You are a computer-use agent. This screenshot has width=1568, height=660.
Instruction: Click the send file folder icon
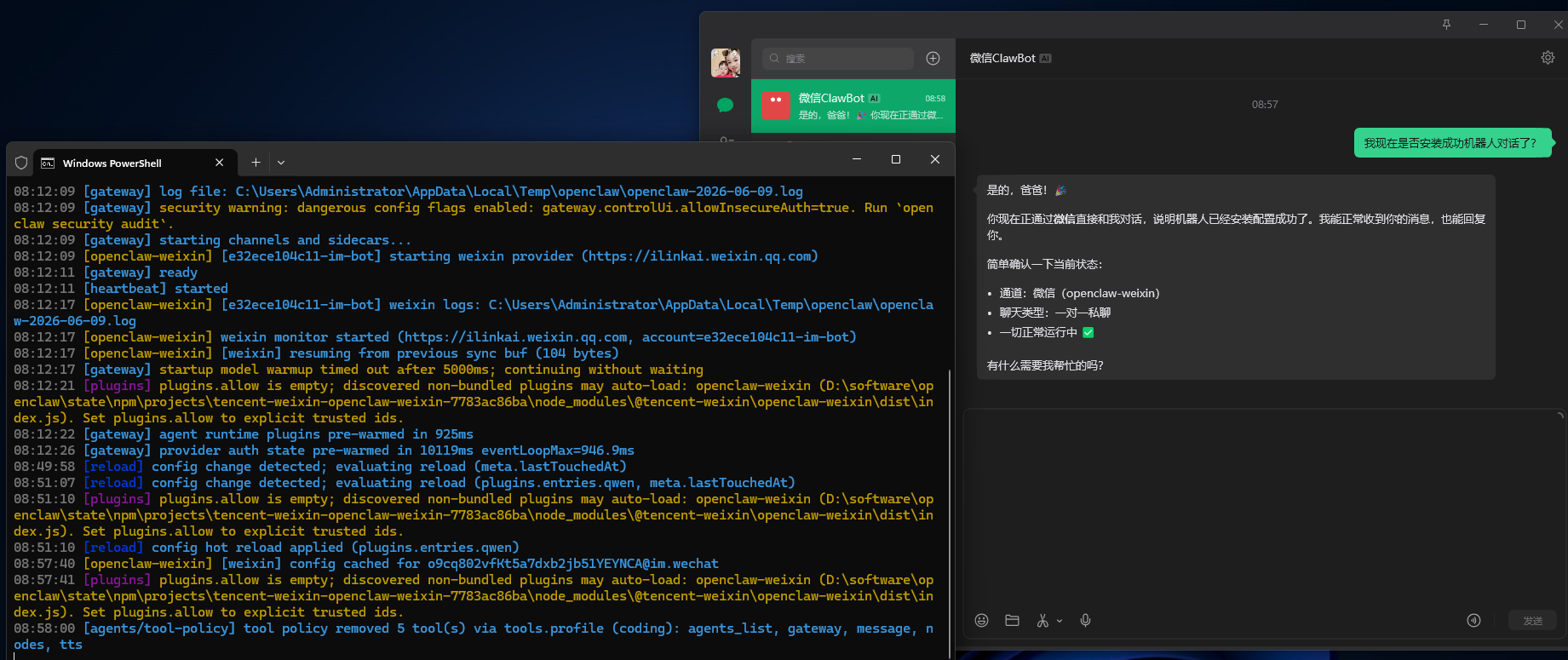[1012, 621]
